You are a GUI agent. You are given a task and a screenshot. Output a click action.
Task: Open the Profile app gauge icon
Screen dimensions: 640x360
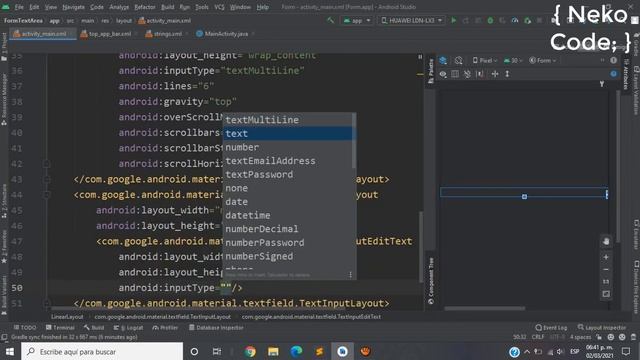[x=515, y=20]
